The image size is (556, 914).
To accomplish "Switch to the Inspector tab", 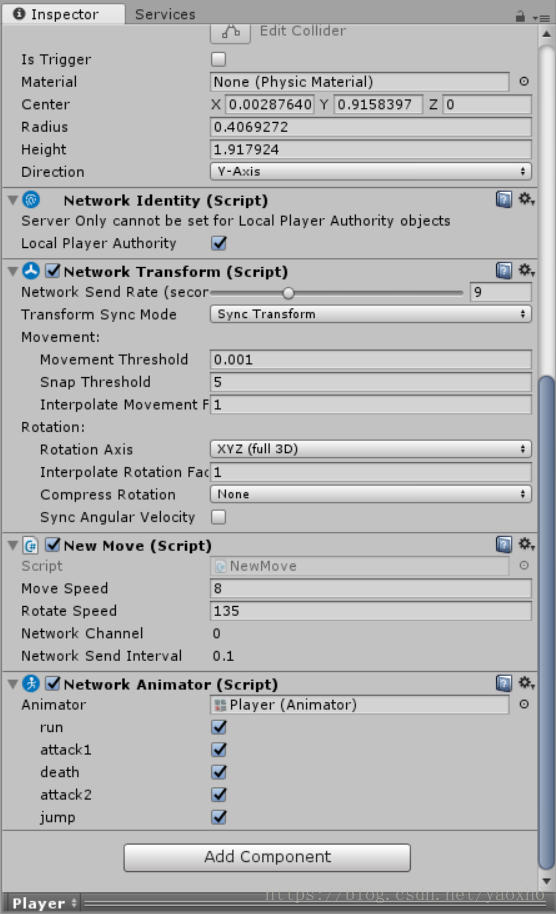I will click(63, 14).
